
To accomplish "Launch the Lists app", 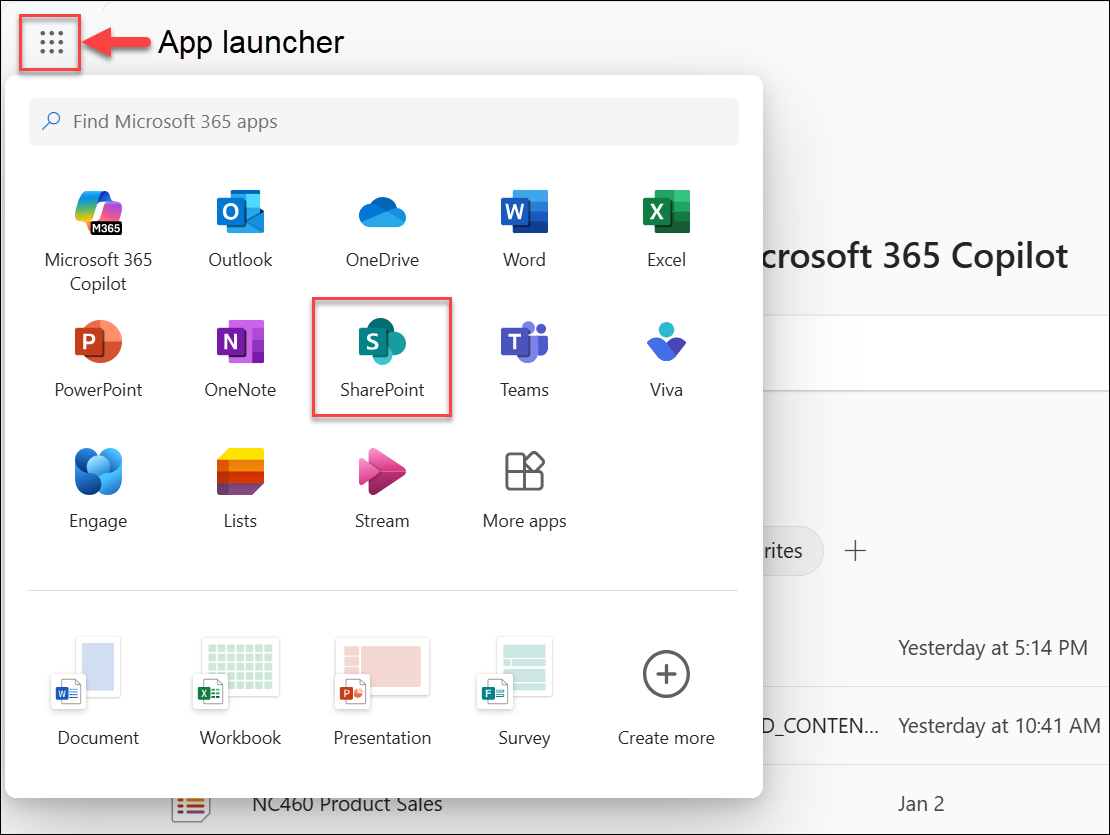I will point(240,489).
